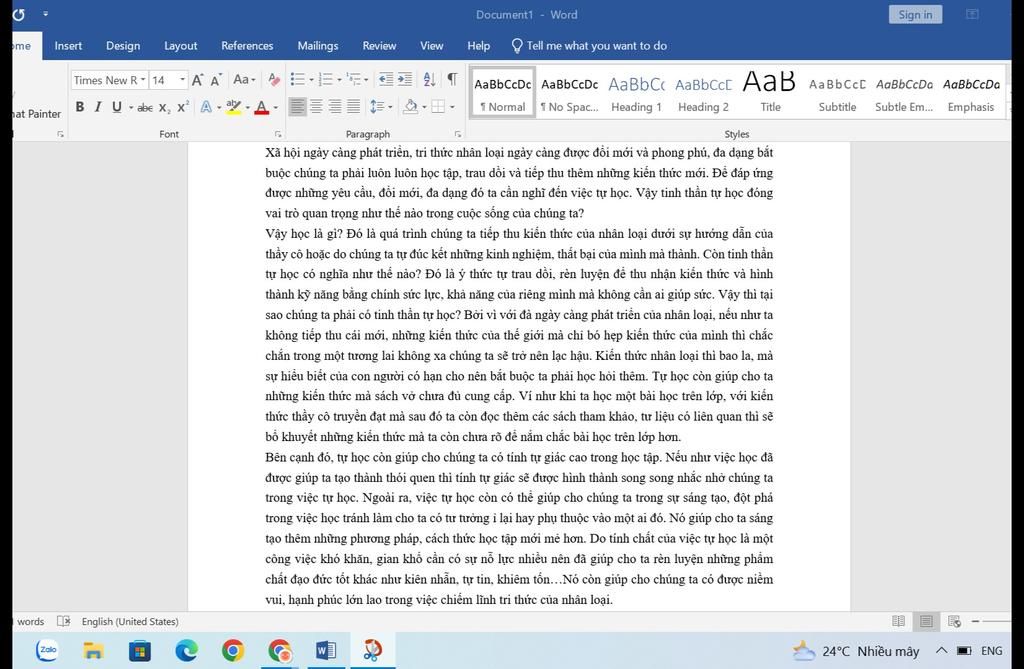
Task: Open the Quick Access Toolbar customize dropdown
Action: point(45,14)
